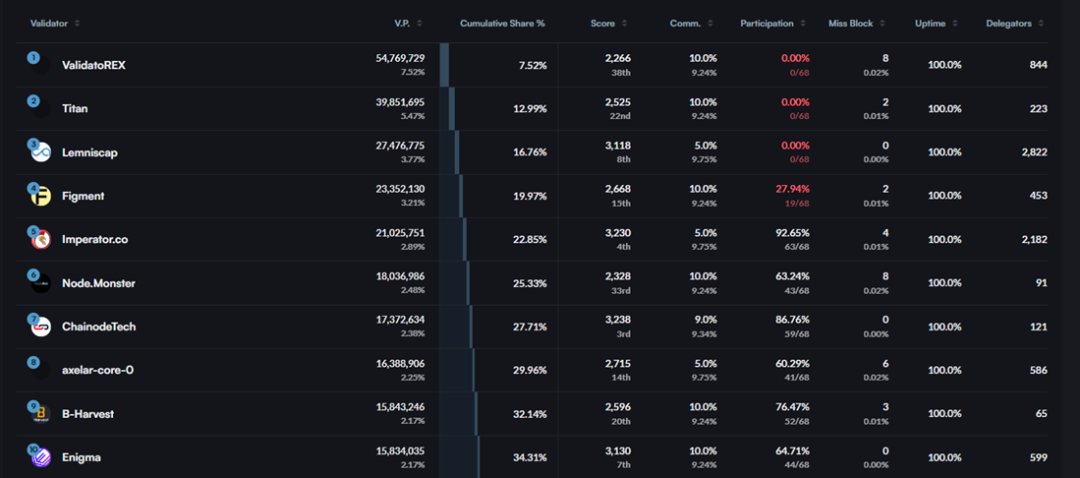
Task: Click Enigma cumulative share bar
Action: coord(479,457)
